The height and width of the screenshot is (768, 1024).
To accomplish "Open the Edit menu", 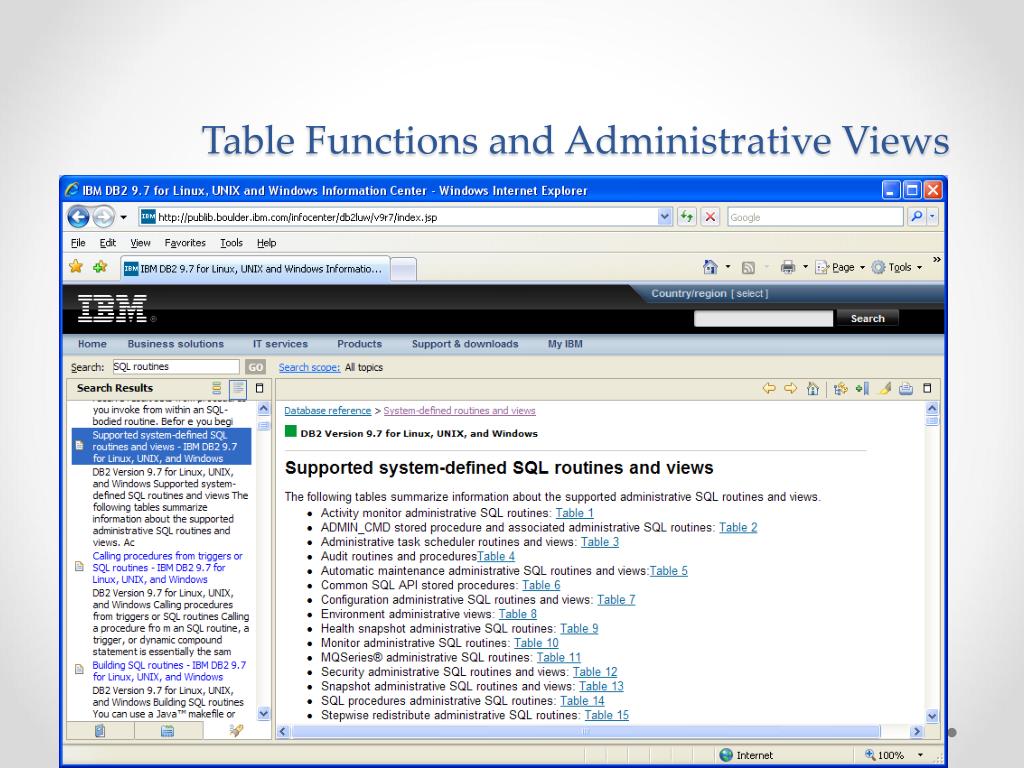I will pyautogui.click(x=108, y=243).
